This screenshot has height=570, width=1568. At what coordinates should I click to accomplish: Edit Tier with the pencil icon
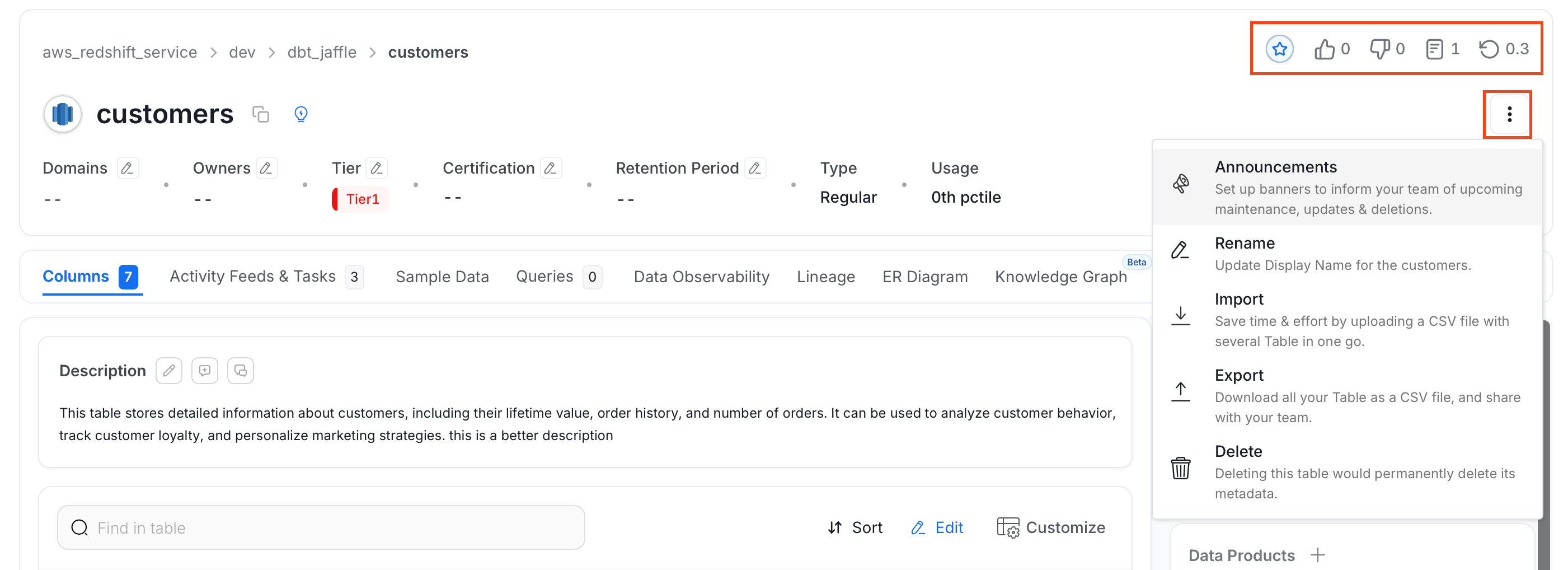[x=377, y=168]
